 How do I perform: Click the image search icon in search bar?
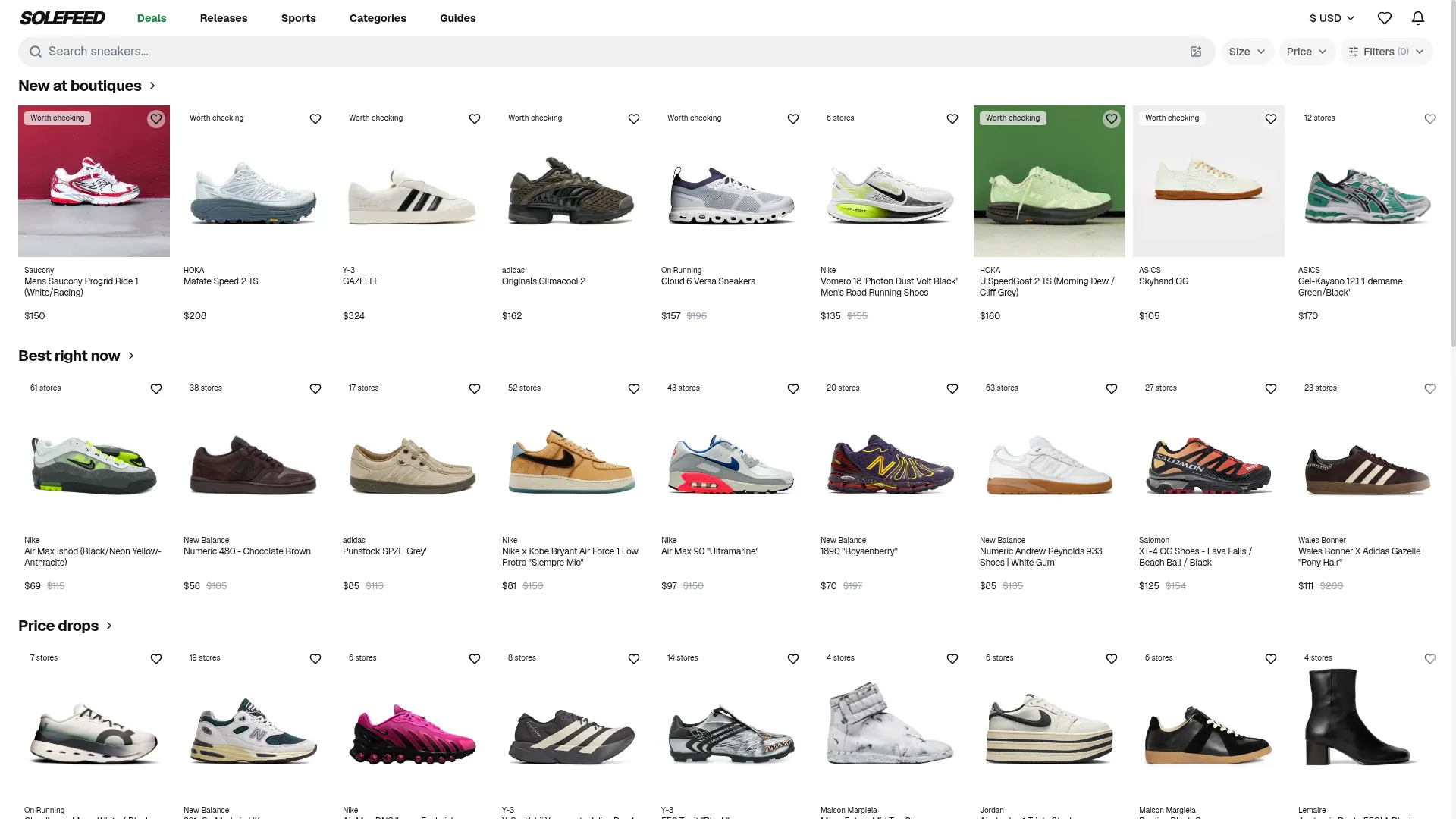(1196, 52)
